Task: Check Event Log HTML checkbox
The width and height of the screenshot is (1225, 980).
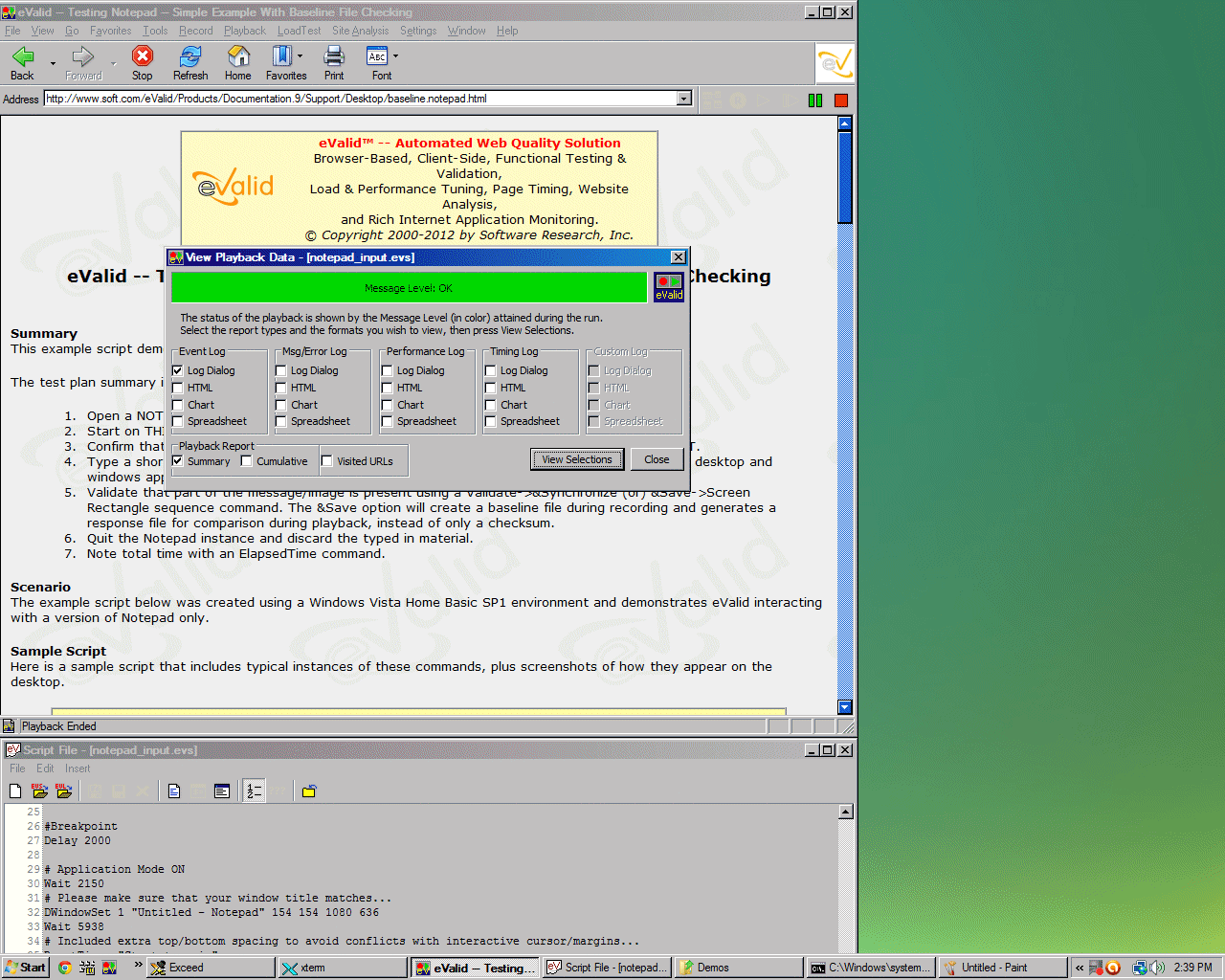Action: [178, 388]
